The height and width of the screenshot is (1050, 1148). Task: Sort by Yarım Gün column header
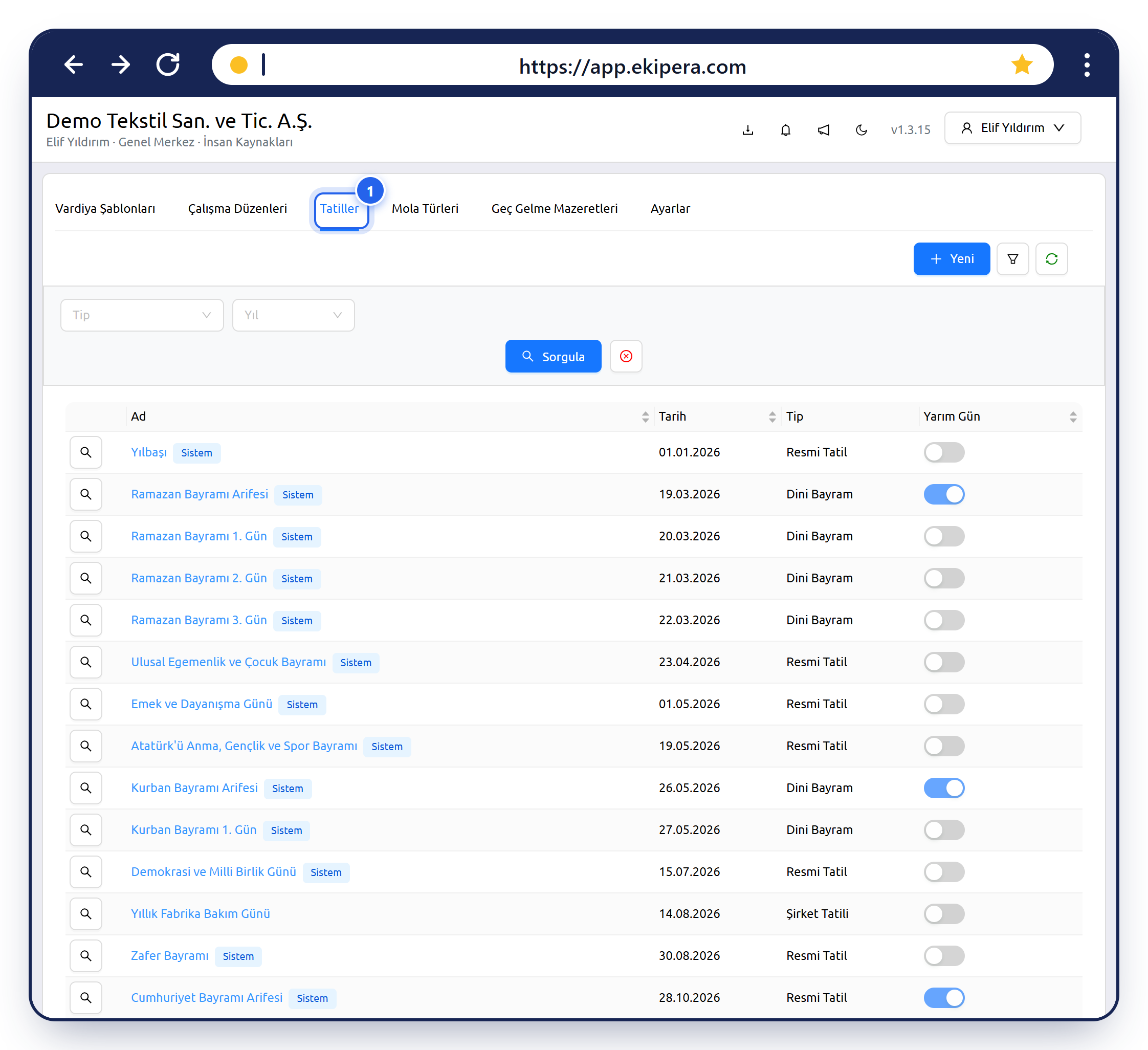click(x=1000, y=416)
